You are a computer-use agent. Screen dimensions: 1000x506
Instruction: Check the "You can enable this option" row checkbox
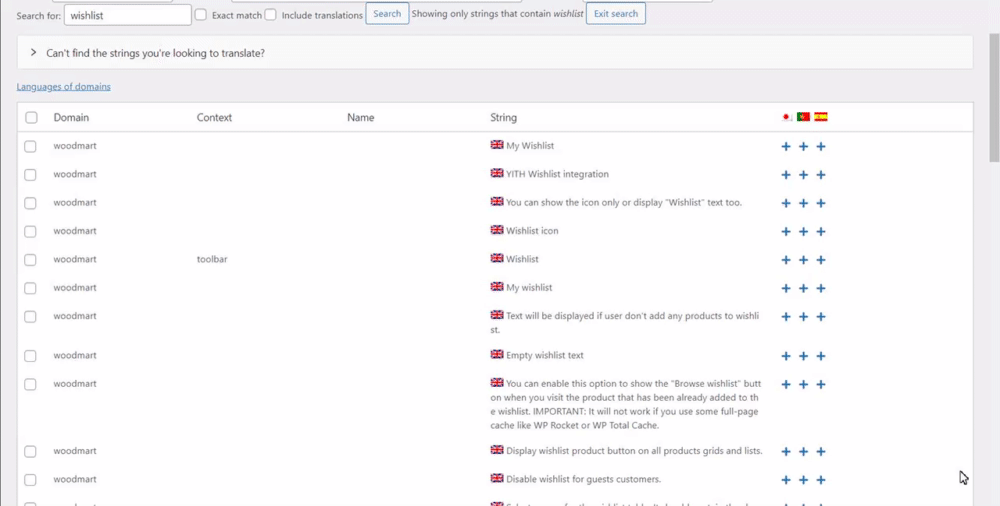click(x=30, y=384)
